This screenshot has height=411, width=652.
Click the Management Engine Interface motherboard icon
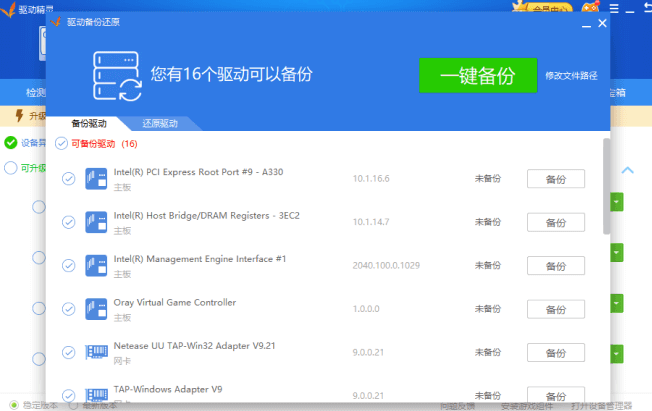pos(96,265)
